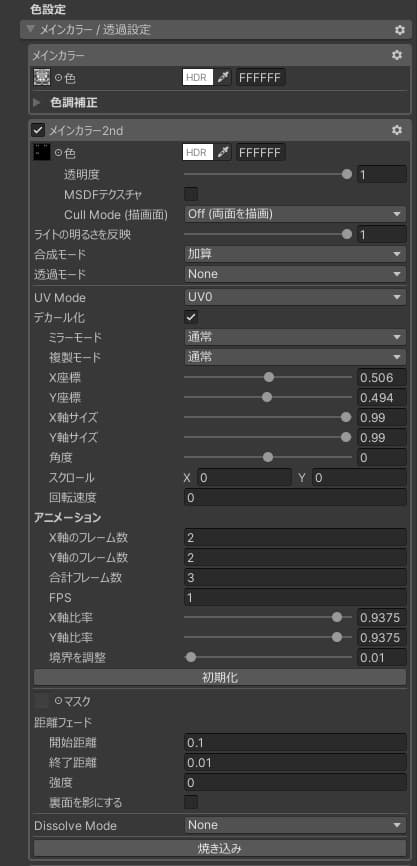Open the Cull Mode dropdown

click(x=295, y=214)
